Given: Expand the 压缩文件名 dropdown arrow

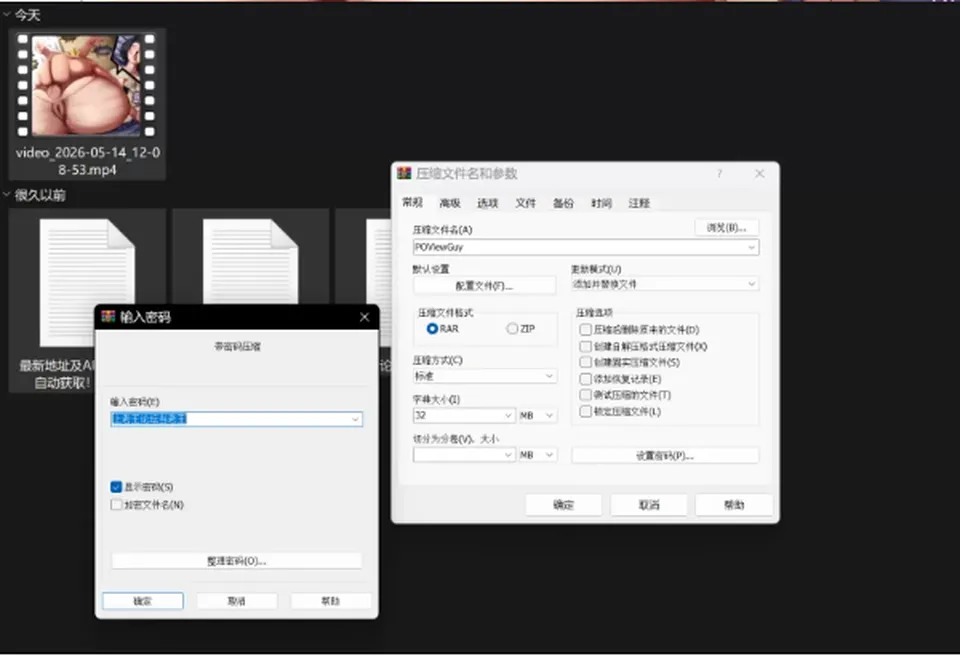Looking at the screenshot, I should (751, 247).
